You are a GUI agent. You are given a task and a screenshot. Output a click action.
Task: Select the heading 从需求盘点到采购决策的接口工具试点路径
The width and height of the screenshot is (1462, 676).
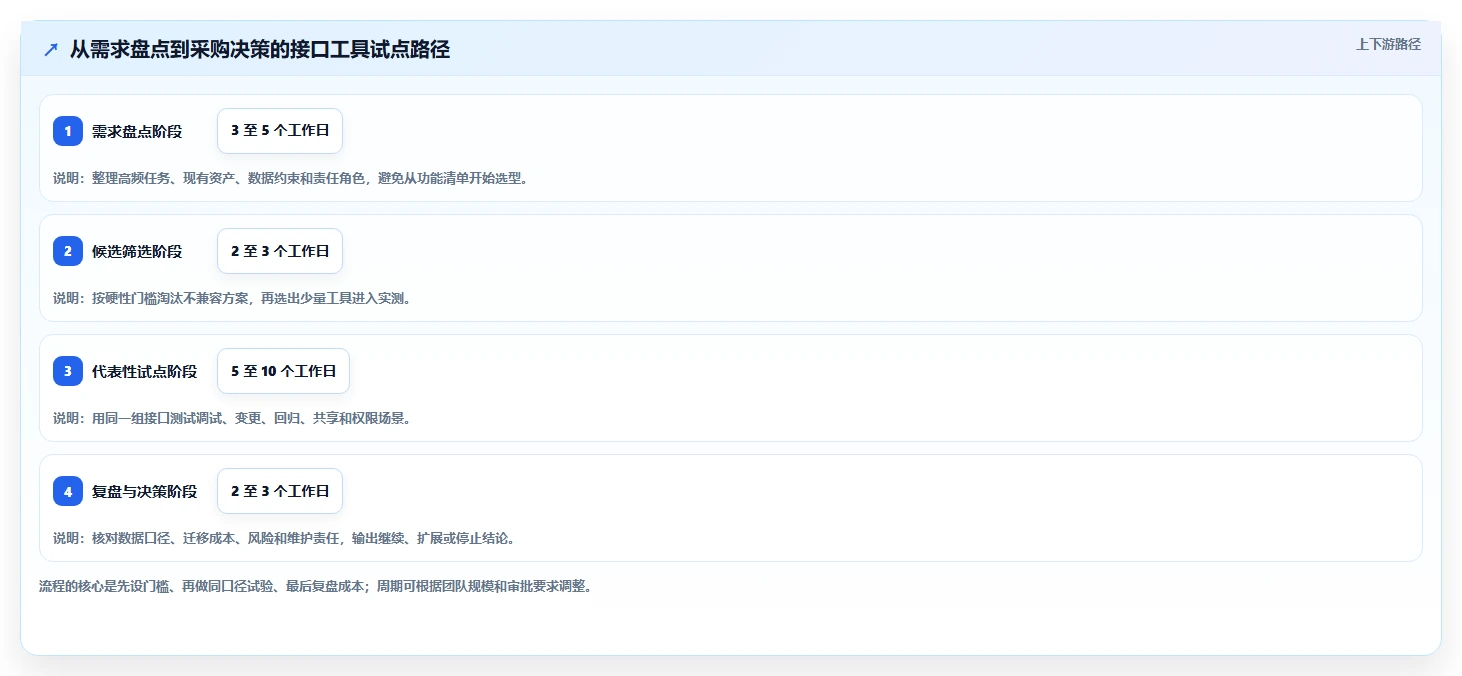tap(260, 50)
